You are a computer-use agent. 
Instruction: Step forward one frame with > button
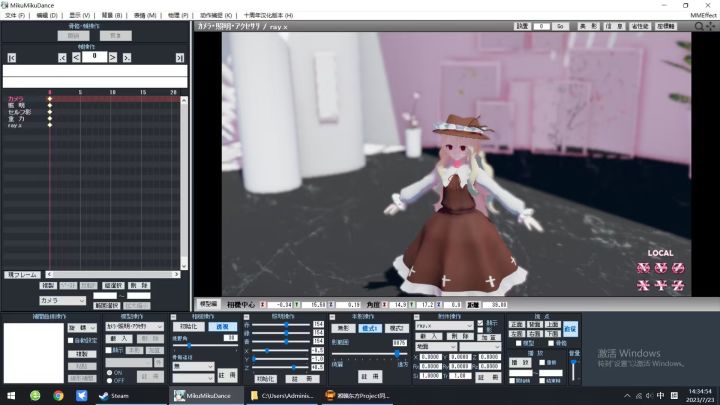(112, 57)
